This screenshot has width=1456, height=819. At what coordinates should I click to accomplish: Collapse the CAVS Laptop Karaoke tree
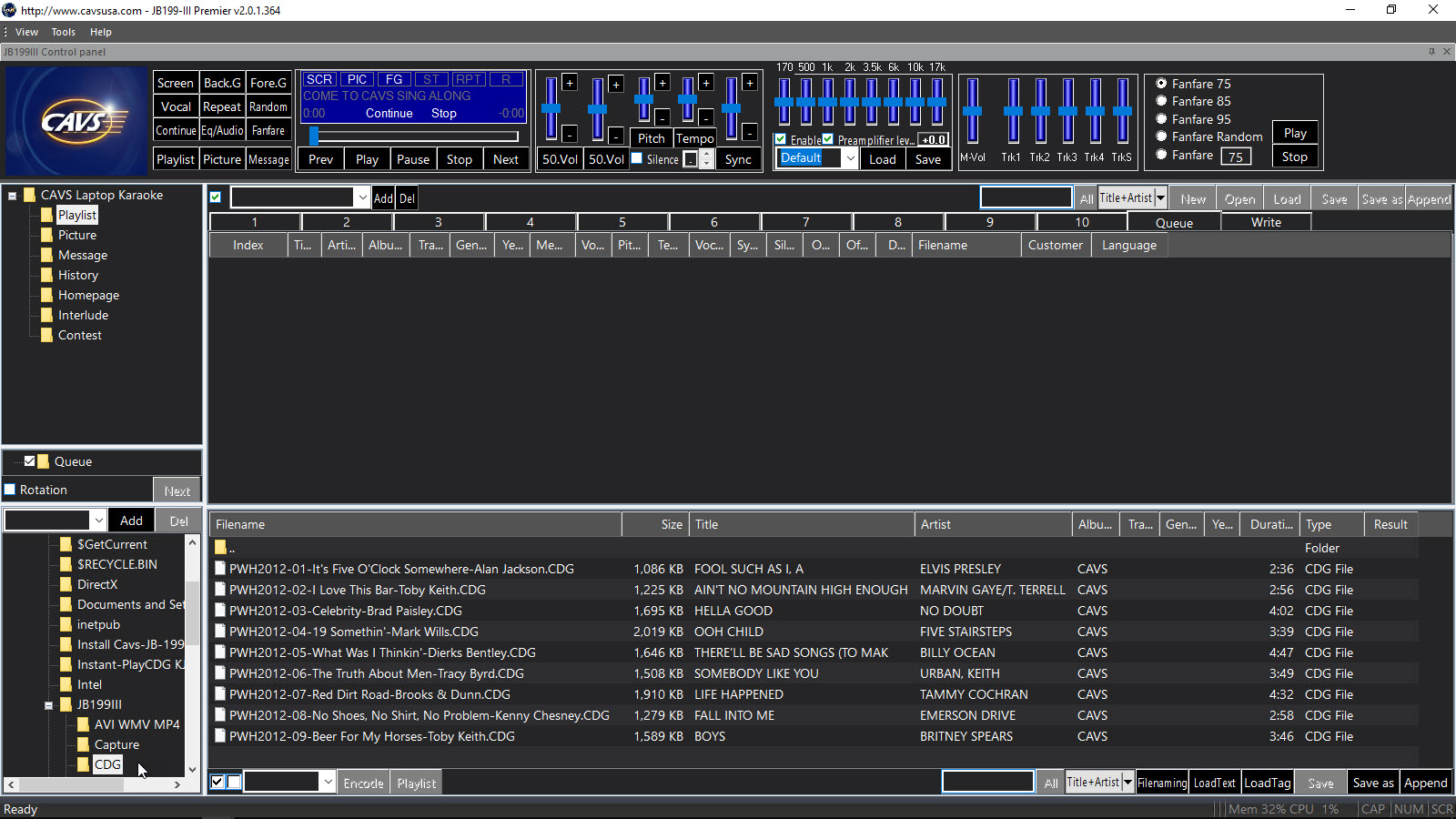13,196
